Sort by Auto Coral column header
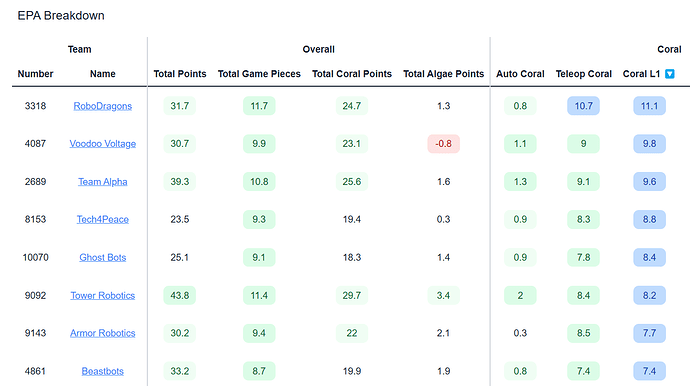 click(x=520, y=74)
